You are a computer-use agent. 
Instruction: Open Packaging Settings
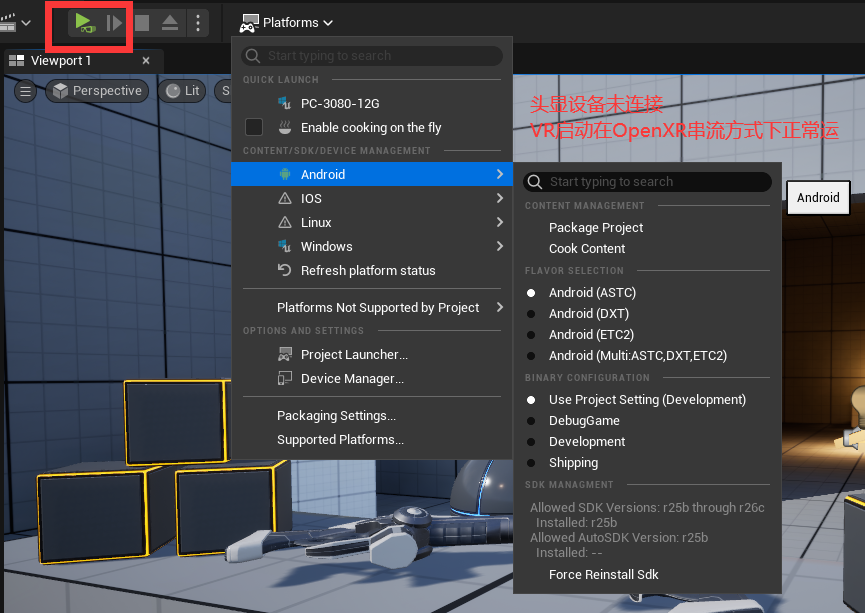click(x=372, y=415)
